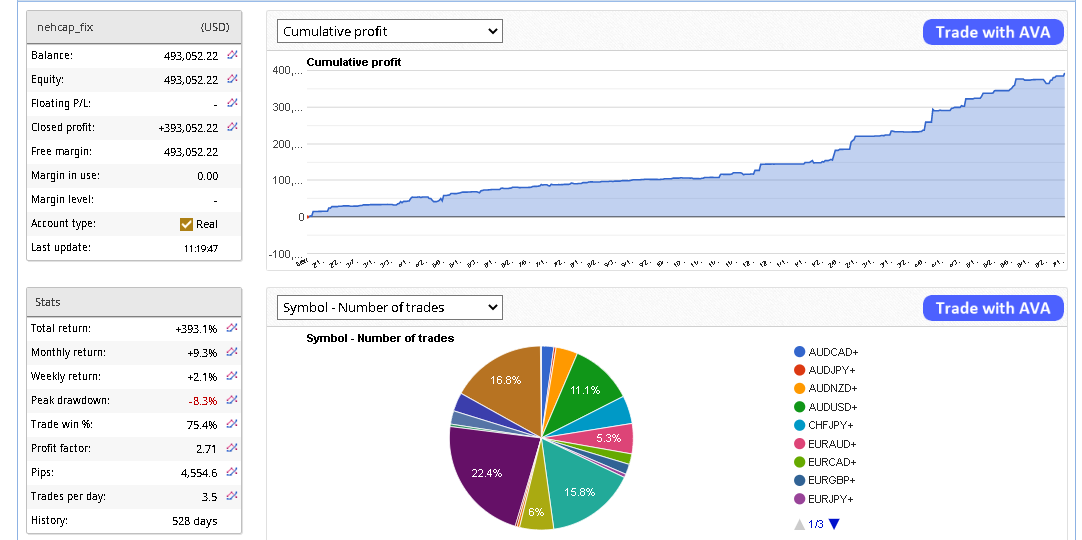The height and width of the screenshot is (540, 1082).
Task: Click the Stats panel header
Action: [134, 302]
